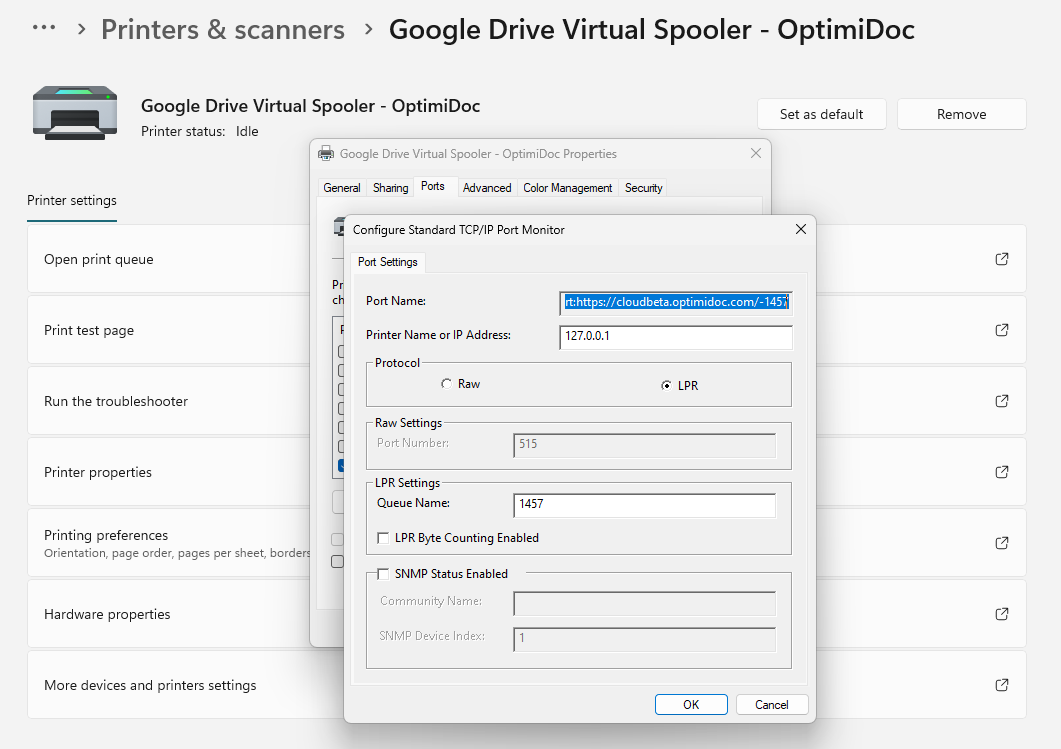The height and width of the screenshot is (749, 1061).
Task: Switch to Color Management tab
Action: pos(568,188)
